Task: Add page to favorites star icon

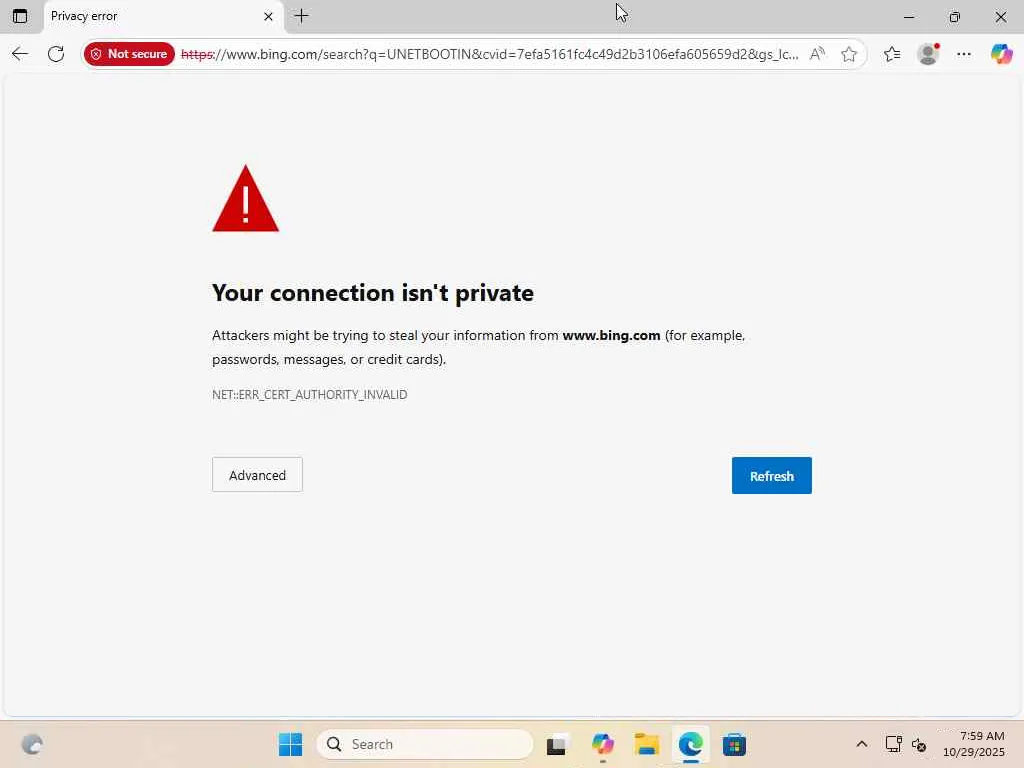Action: pyautogui.click(x=848, y=54)
